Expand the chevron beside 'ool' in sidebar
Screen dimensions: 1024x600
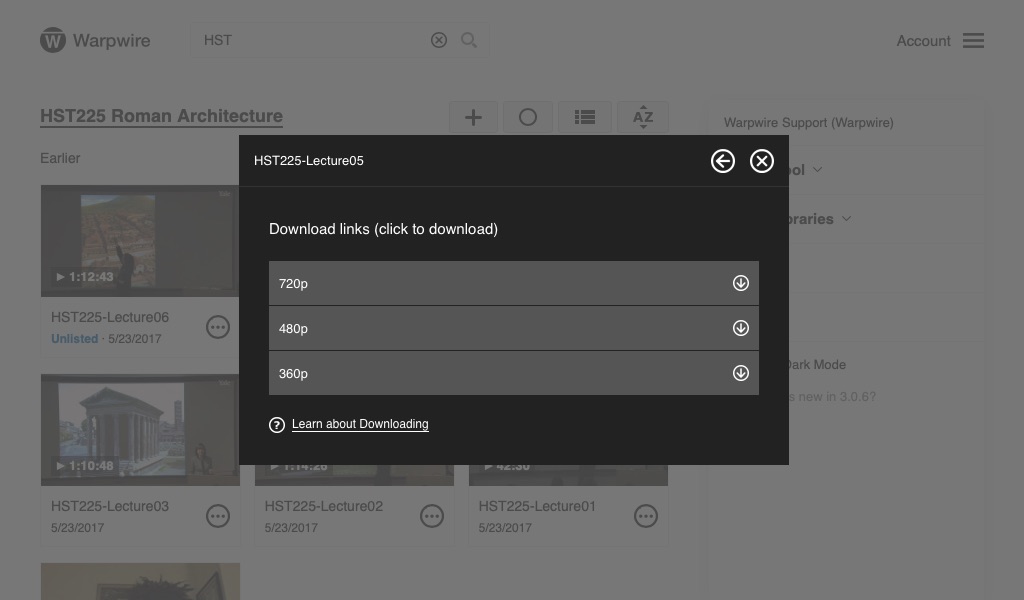[x=817, y=170]
